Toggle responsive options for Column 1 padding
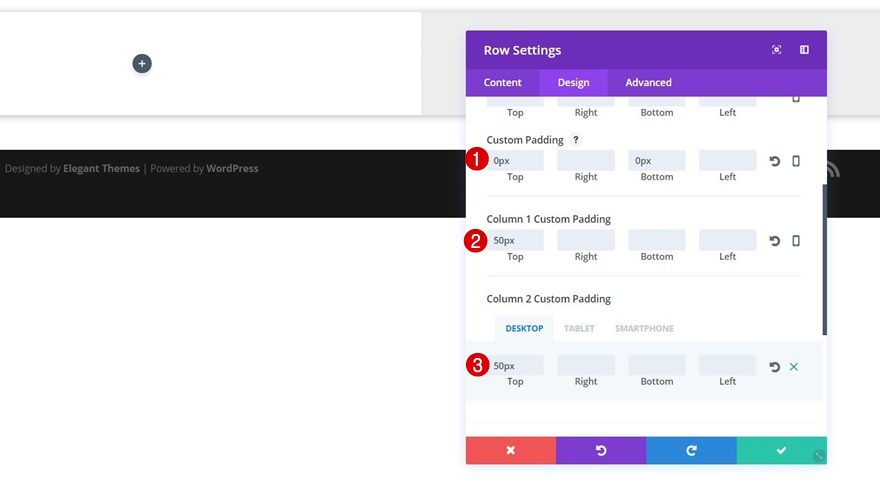Viewport: 880px width, 484px height. [796, 241]
